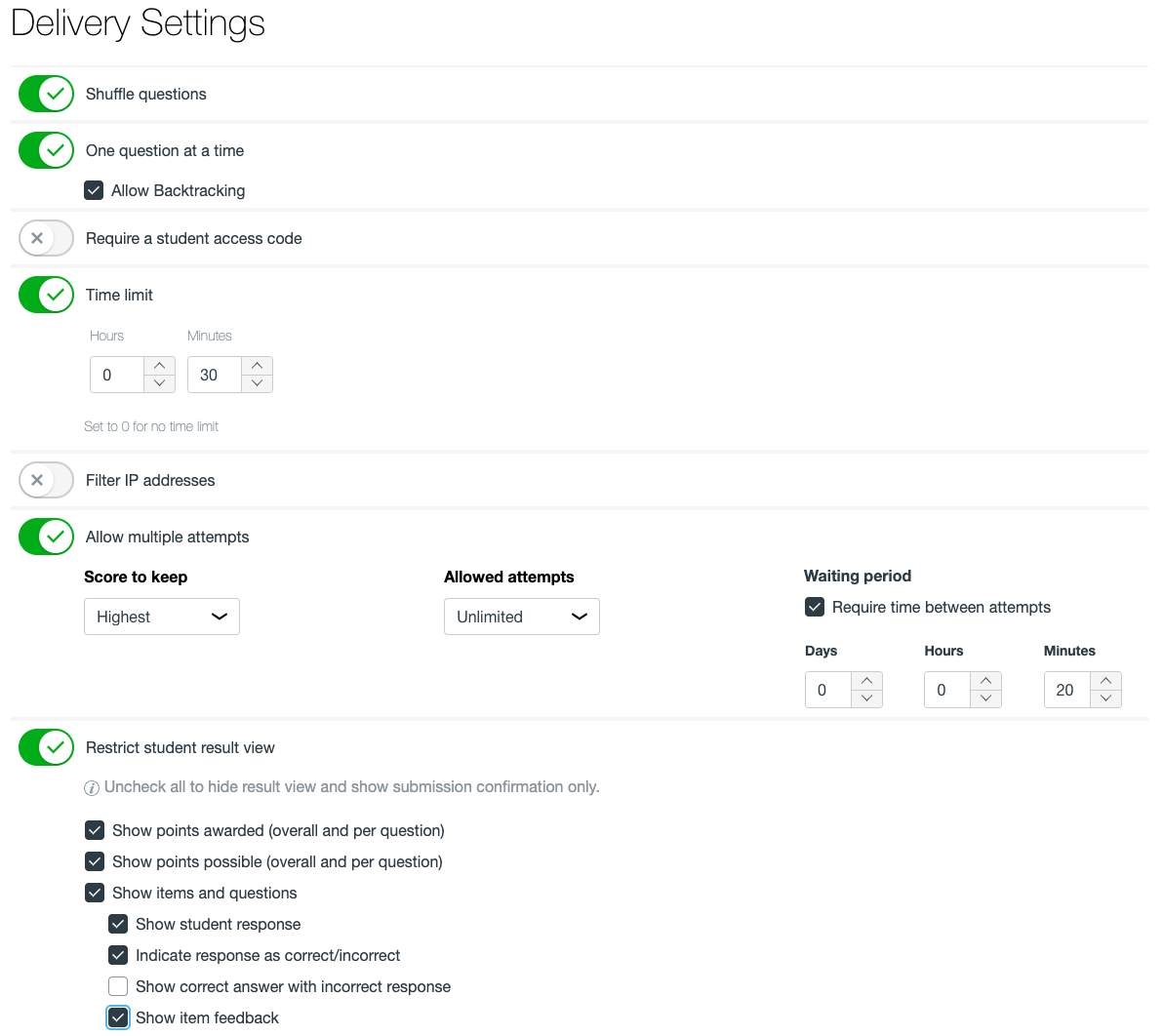Decrease waiting period Minutes with down arrow

[x=1105, y=698]
